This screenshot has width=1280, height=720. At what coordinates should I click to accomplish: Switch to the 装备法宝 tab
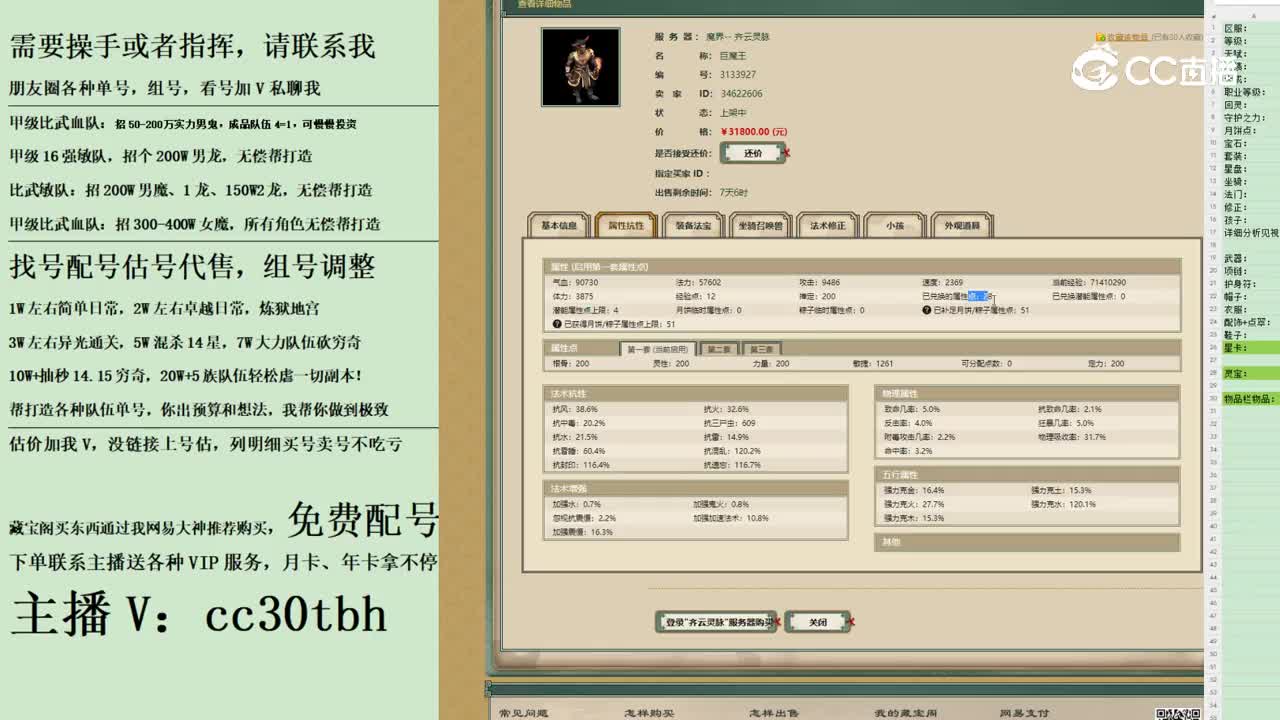[x=693, y=226]
